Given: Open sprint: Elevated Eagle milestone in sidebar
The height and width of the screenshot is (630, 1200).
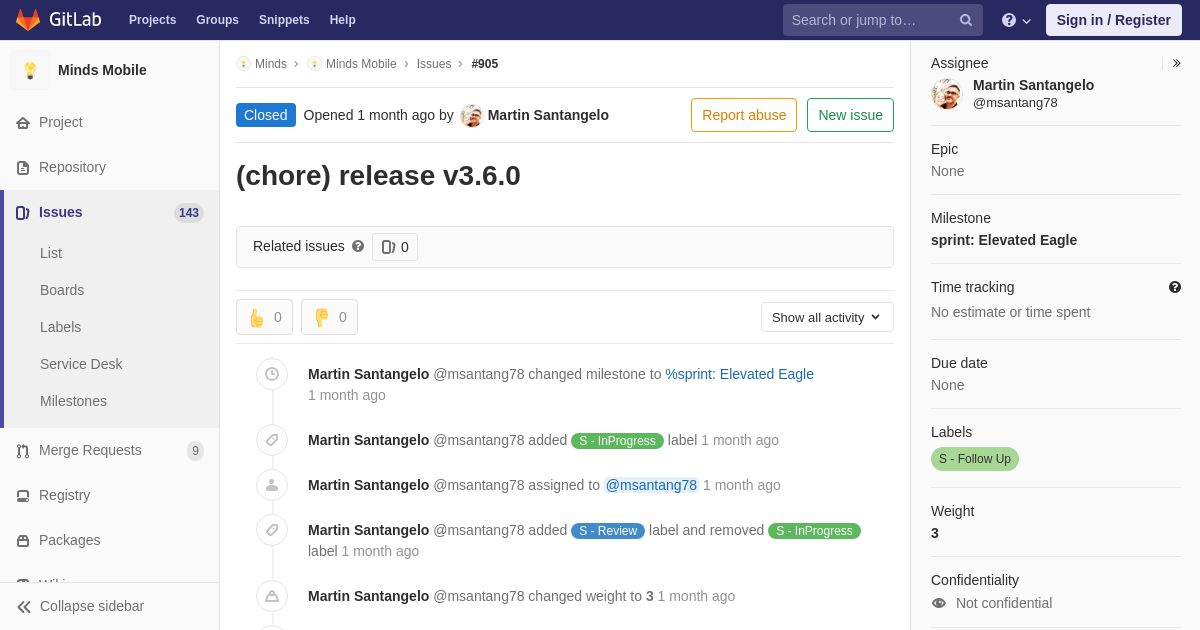Looking at the screenshot, I should coord(1004,240).
